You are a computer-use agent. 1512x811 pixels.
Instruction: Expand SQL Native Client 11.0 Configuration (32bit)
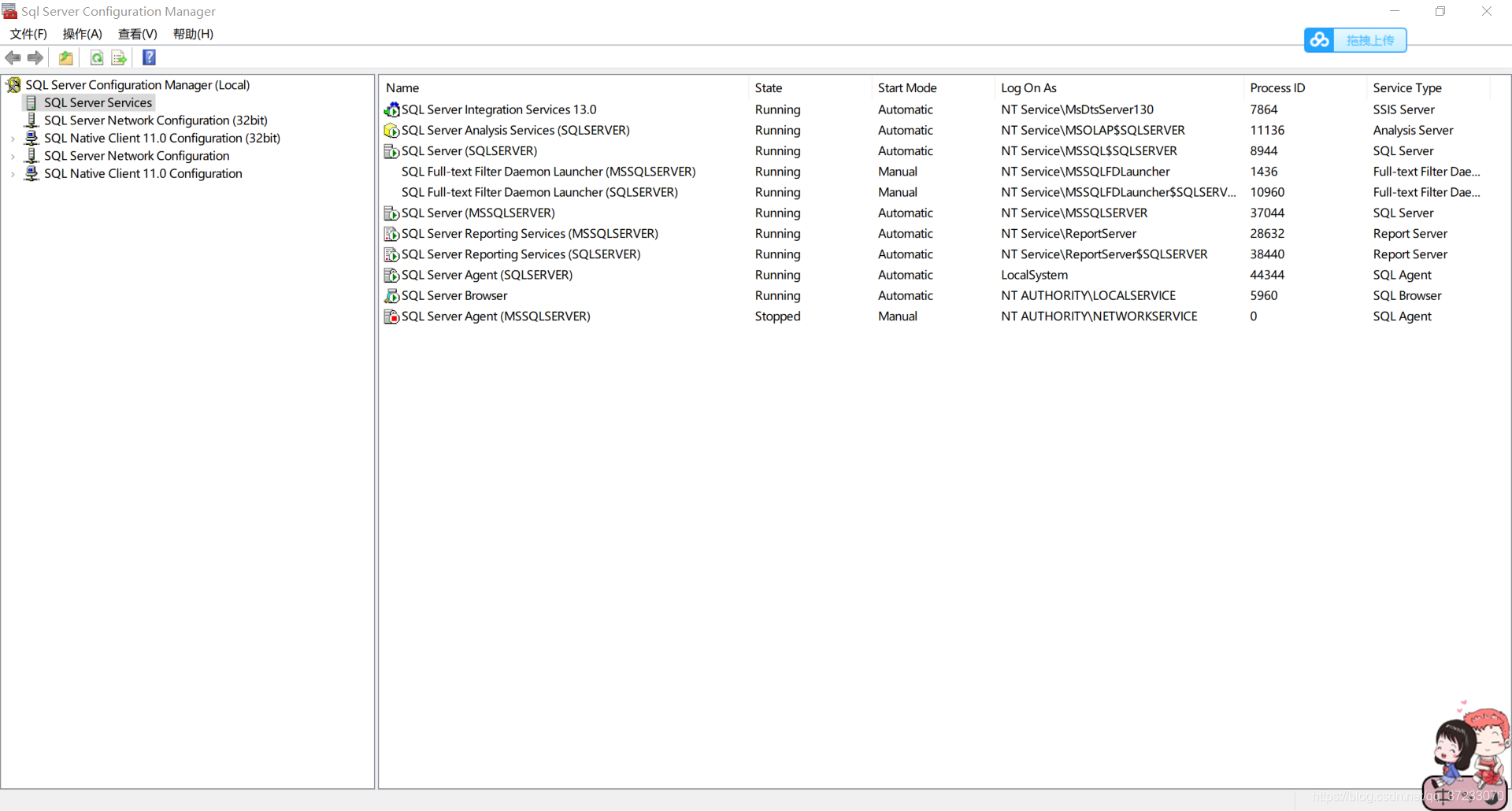(13, 139)
